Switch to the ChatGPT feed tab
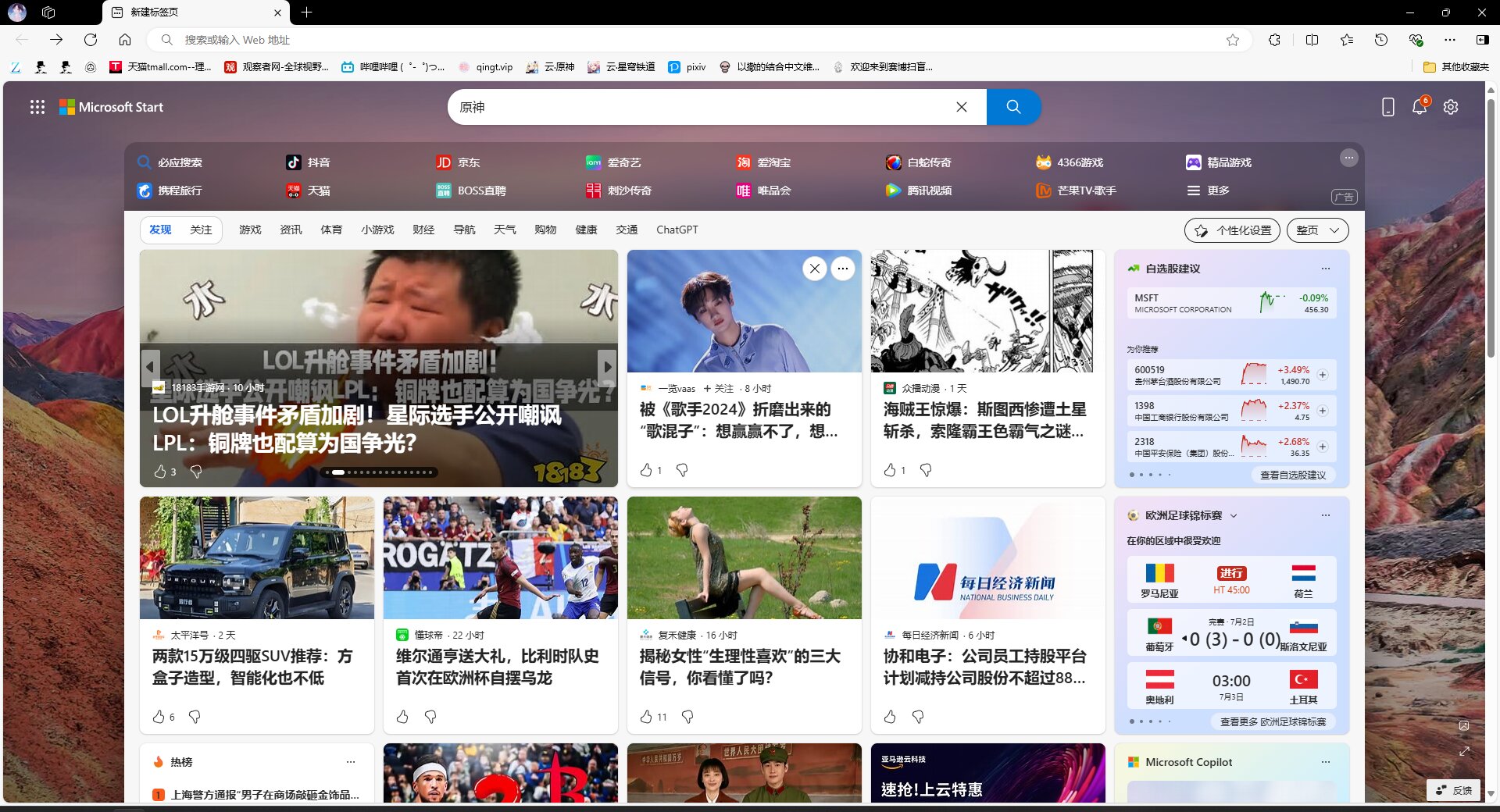Image resolution: width=1500 pixels, height=812 pixels. [677, 230]
